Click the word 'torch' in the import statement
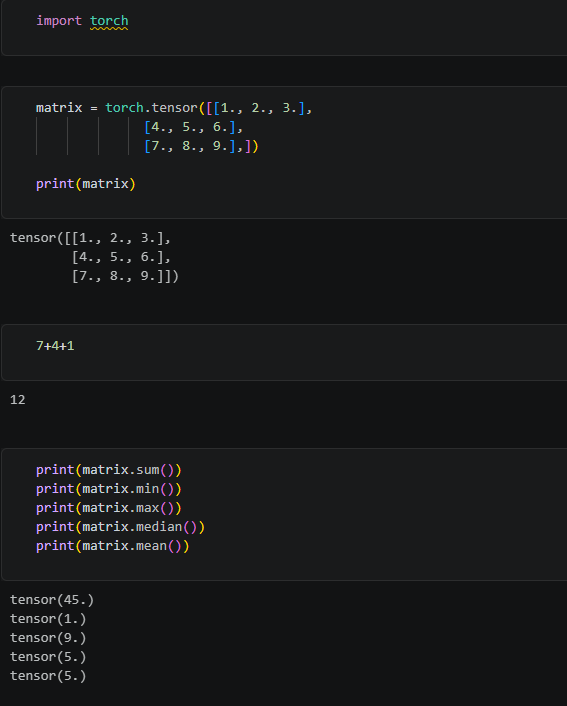Viewport: 567px width, 706px height. (x=109, y=21)
